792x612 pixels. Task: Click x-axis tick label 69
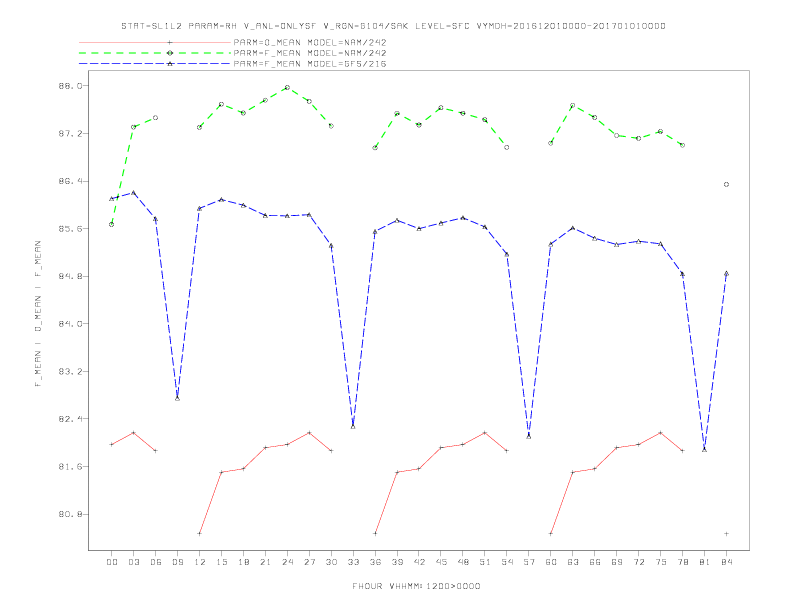pos(617,562)
